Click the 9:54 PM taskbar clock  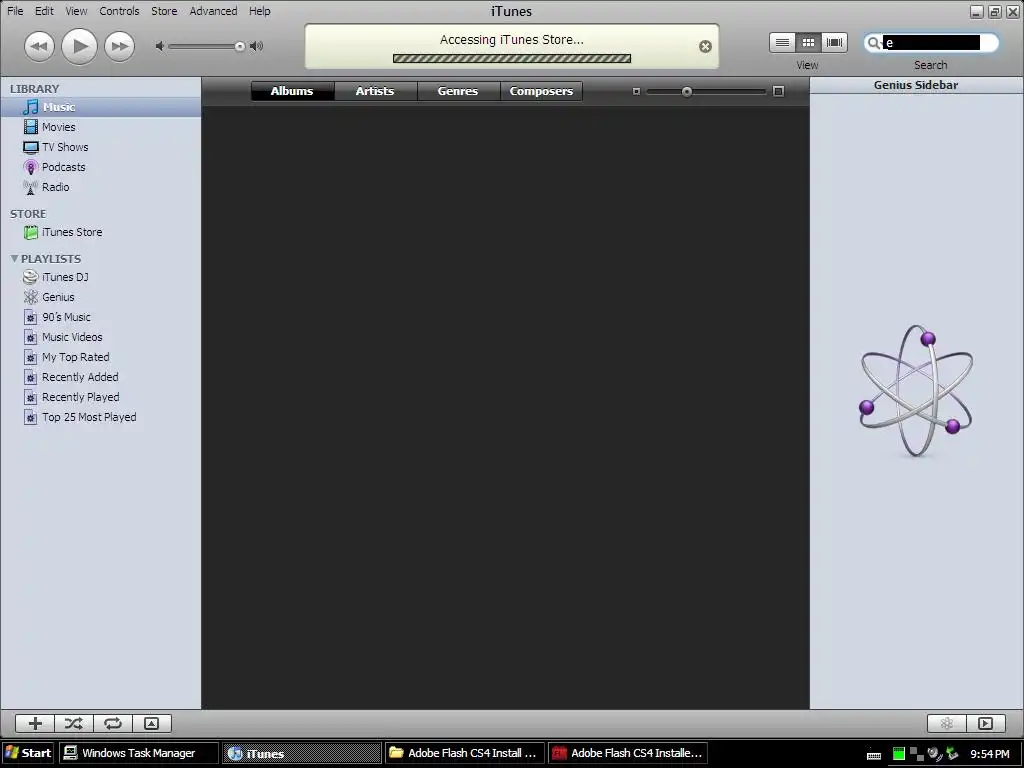click(x=990, y=754)
